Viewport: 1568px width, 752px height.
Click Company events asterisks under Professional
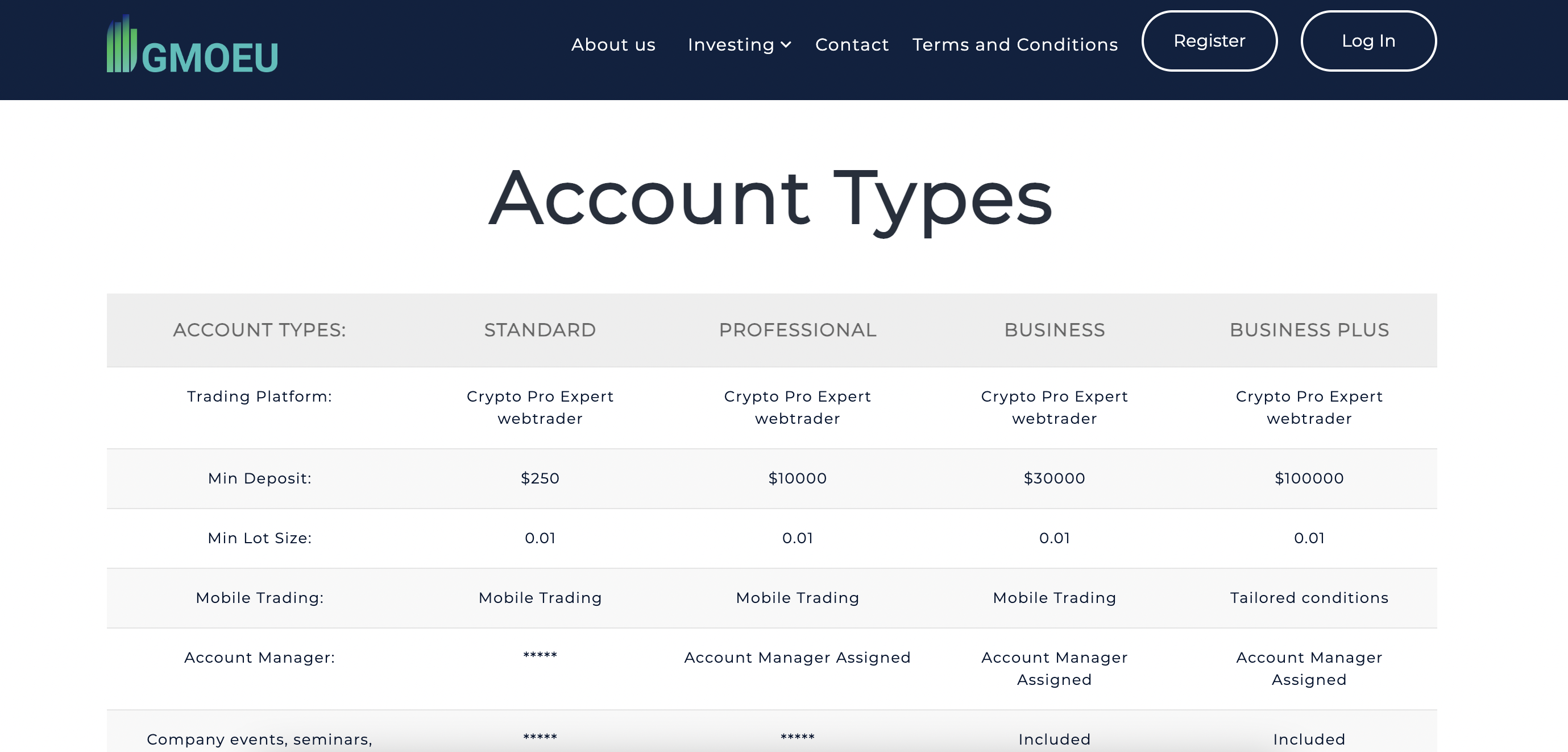tap(798, 737)
